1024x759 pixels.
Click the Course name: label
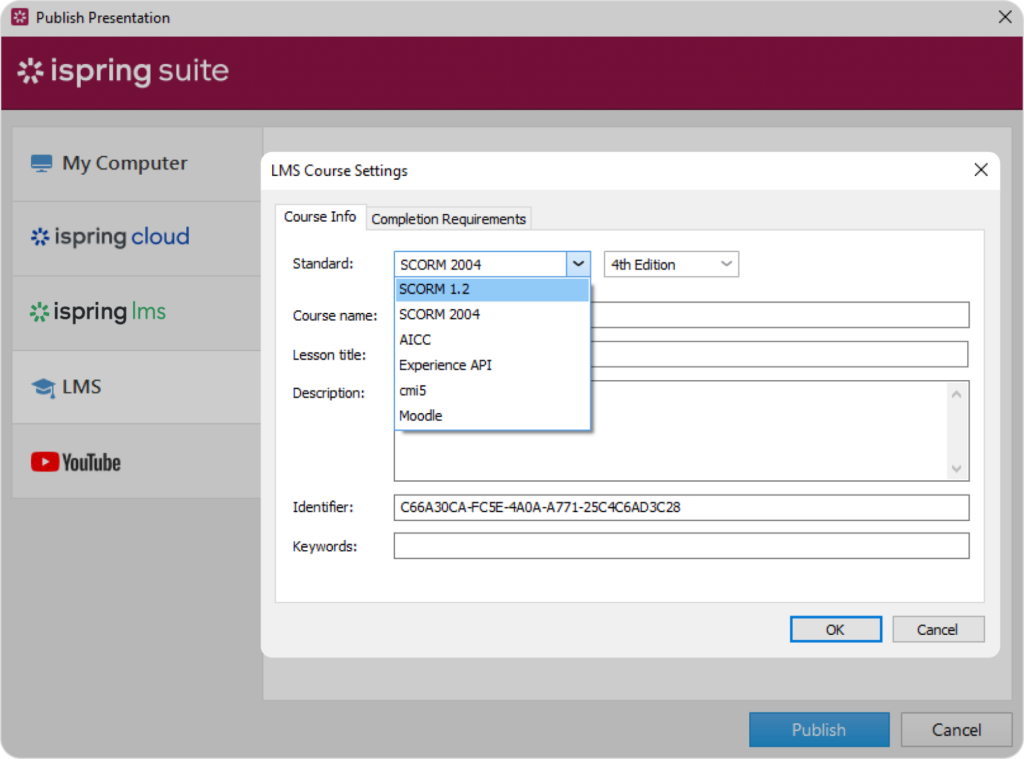[335, 315]
